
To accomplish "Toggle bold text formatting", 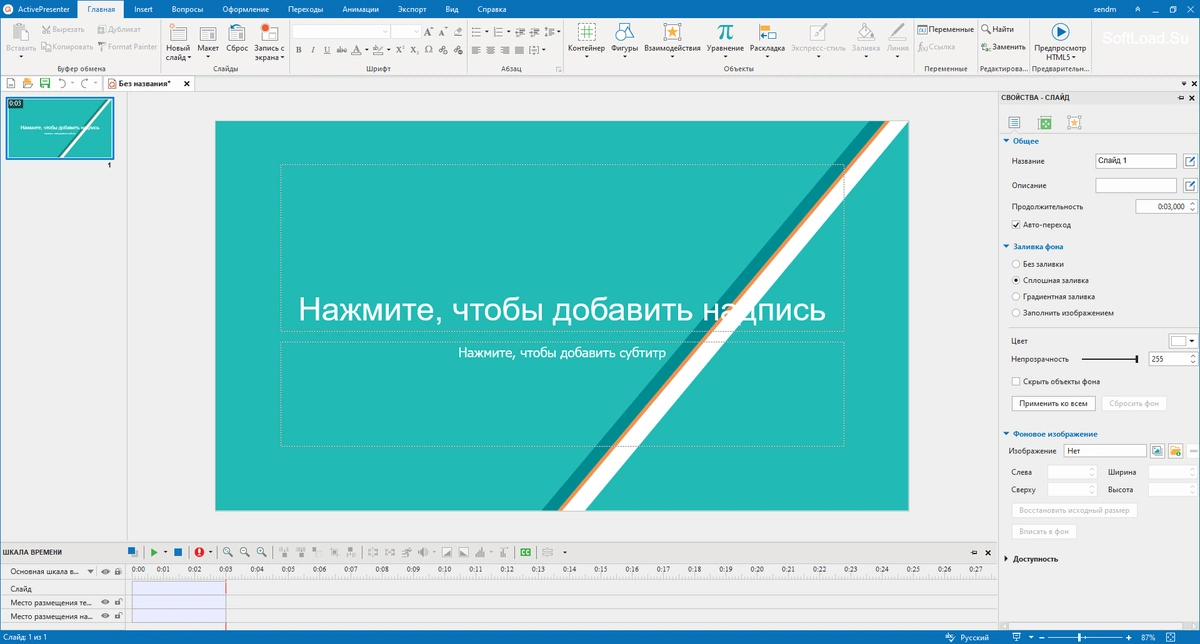I will [298, 49].
